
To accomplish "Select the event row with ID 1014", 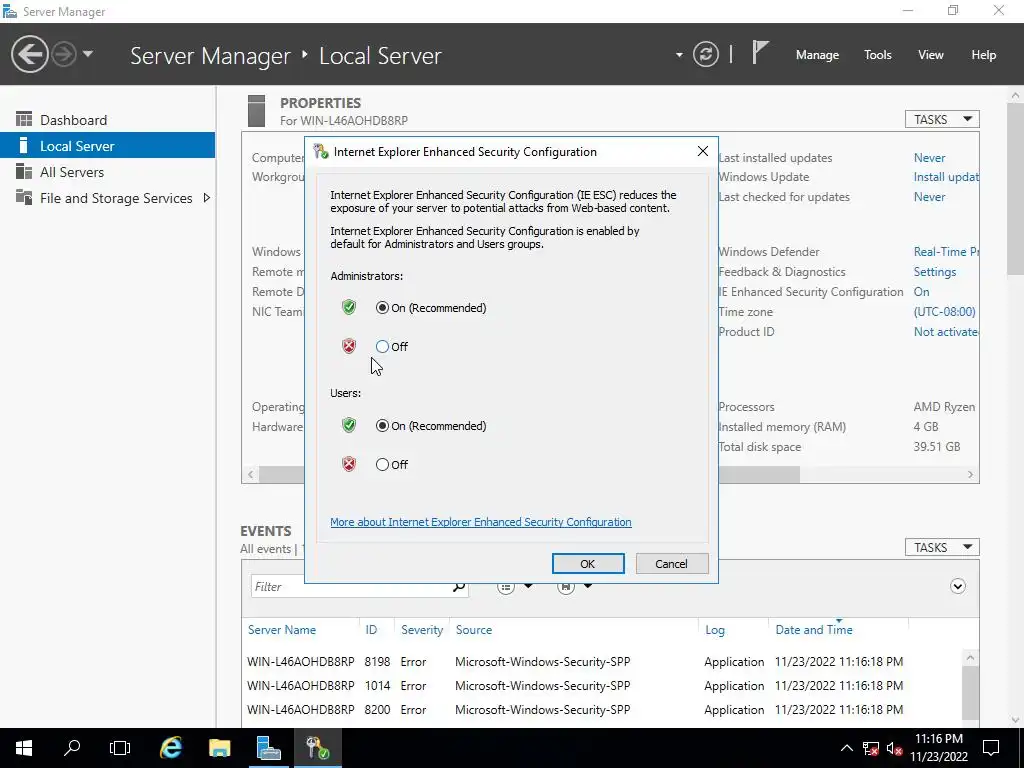I will click(x=601, y=686).
